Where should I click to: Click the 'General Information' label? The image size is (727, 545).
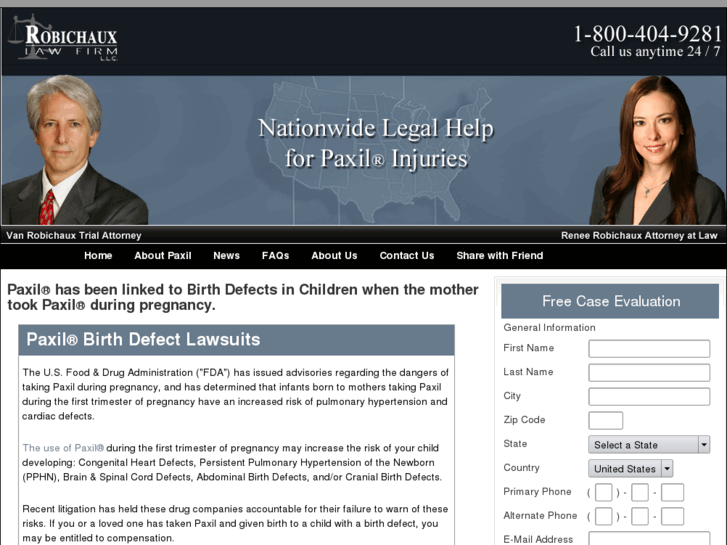coord(549,327)
